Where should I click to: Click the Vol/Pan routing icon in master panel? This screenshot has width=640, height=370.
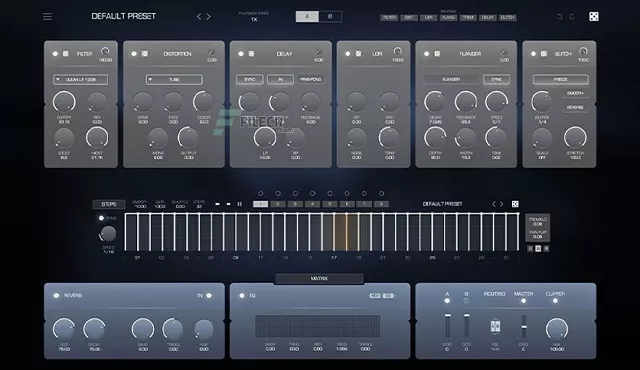tap(495, 326)
